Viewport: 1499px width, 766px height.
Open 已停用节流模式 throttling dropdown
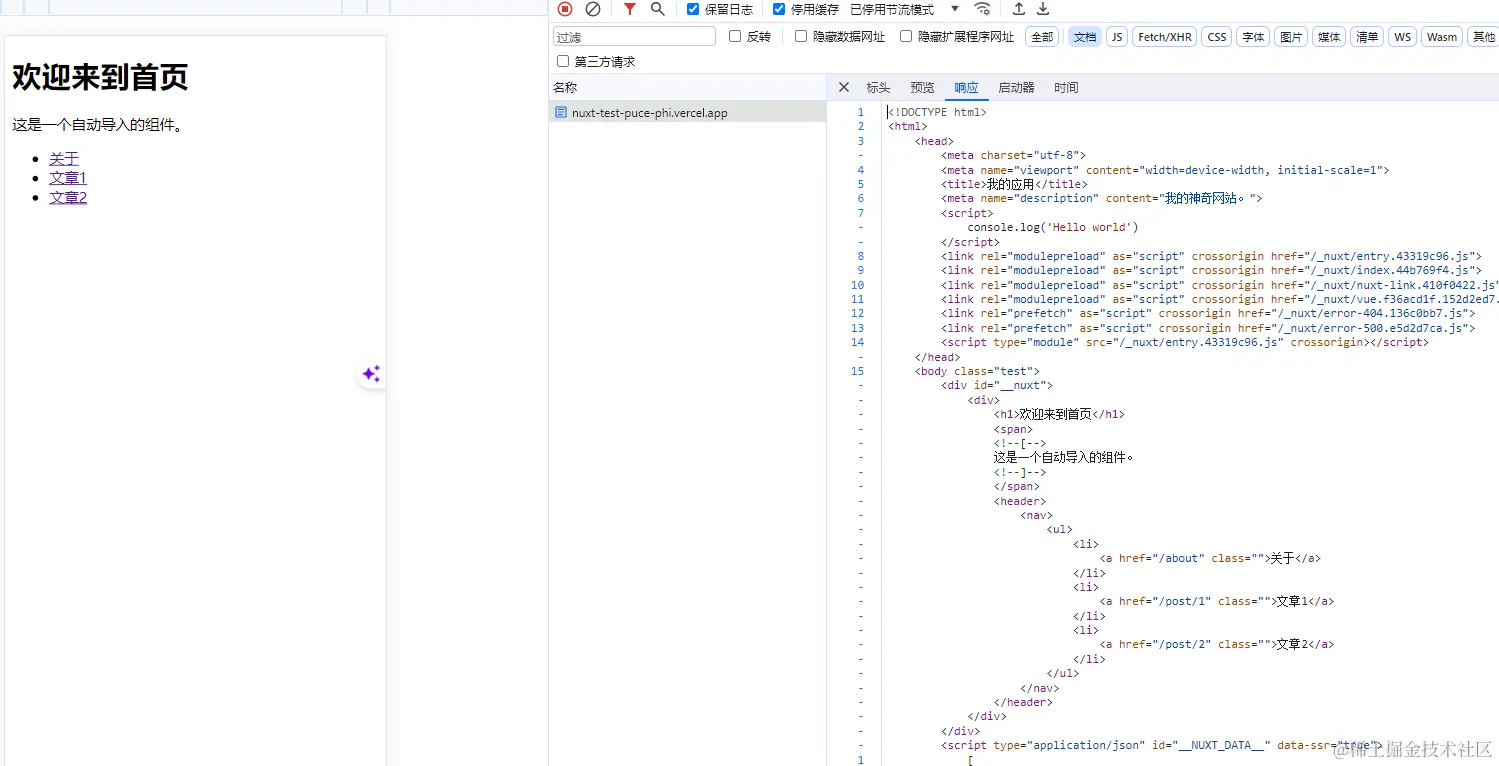click(x=904, y=9)
